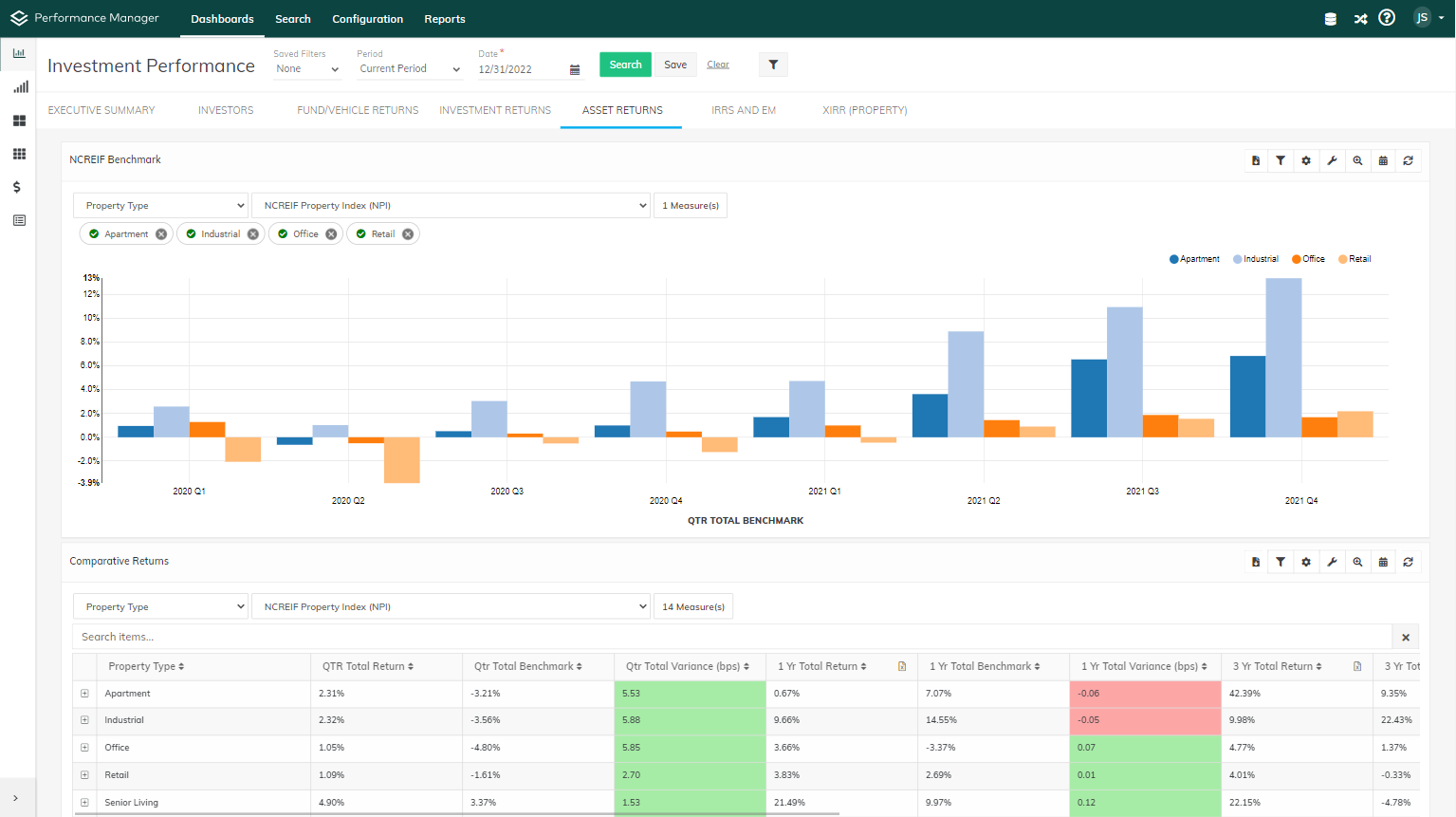Viewport: 1456px width, 817px height.
Task: Toggle the Office chip checkmark
Action: (283, 234)
